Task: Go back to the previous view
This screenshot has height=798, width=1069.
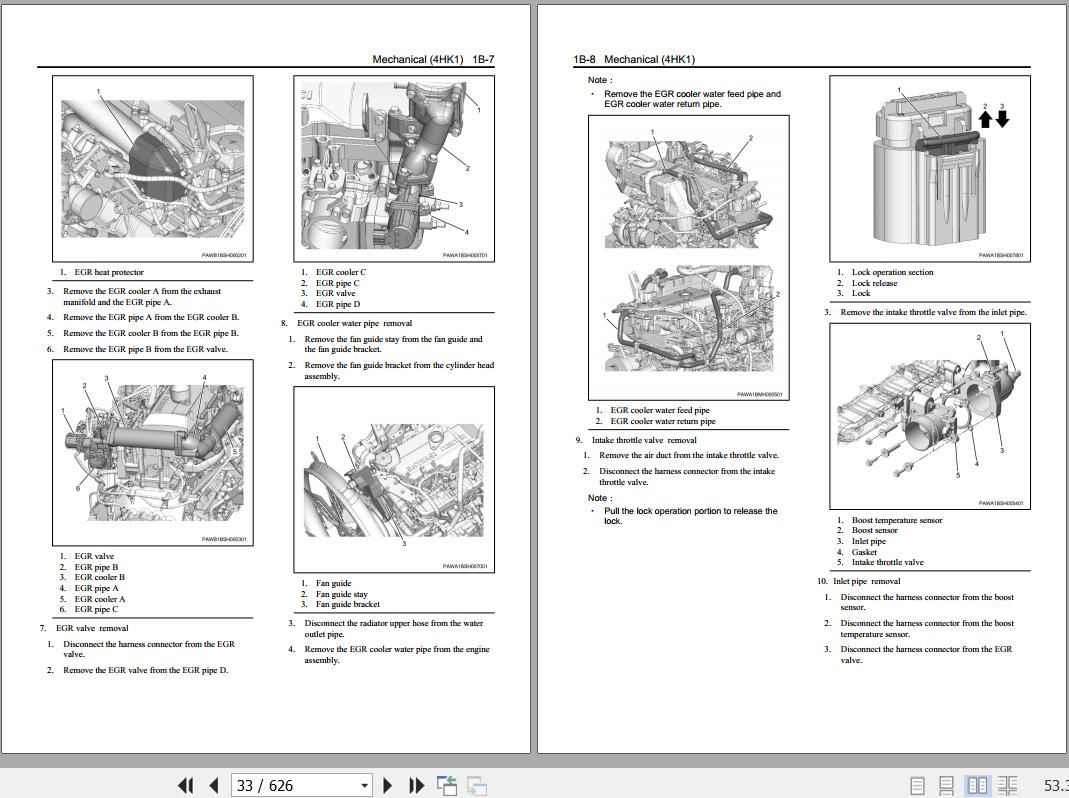Action: click(447, 786)
